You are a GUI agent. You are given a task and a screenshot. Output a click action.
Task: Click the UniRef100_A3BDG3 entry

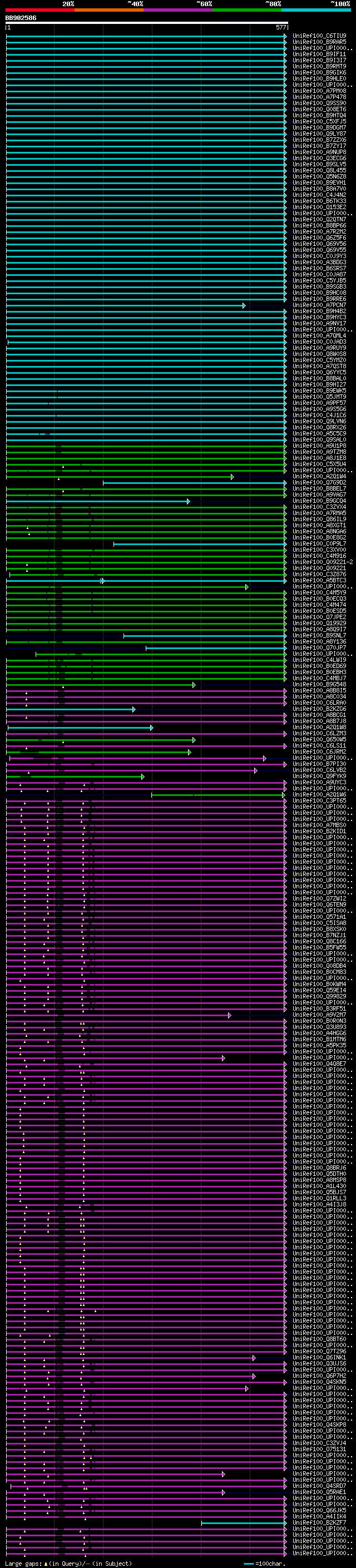319,263
